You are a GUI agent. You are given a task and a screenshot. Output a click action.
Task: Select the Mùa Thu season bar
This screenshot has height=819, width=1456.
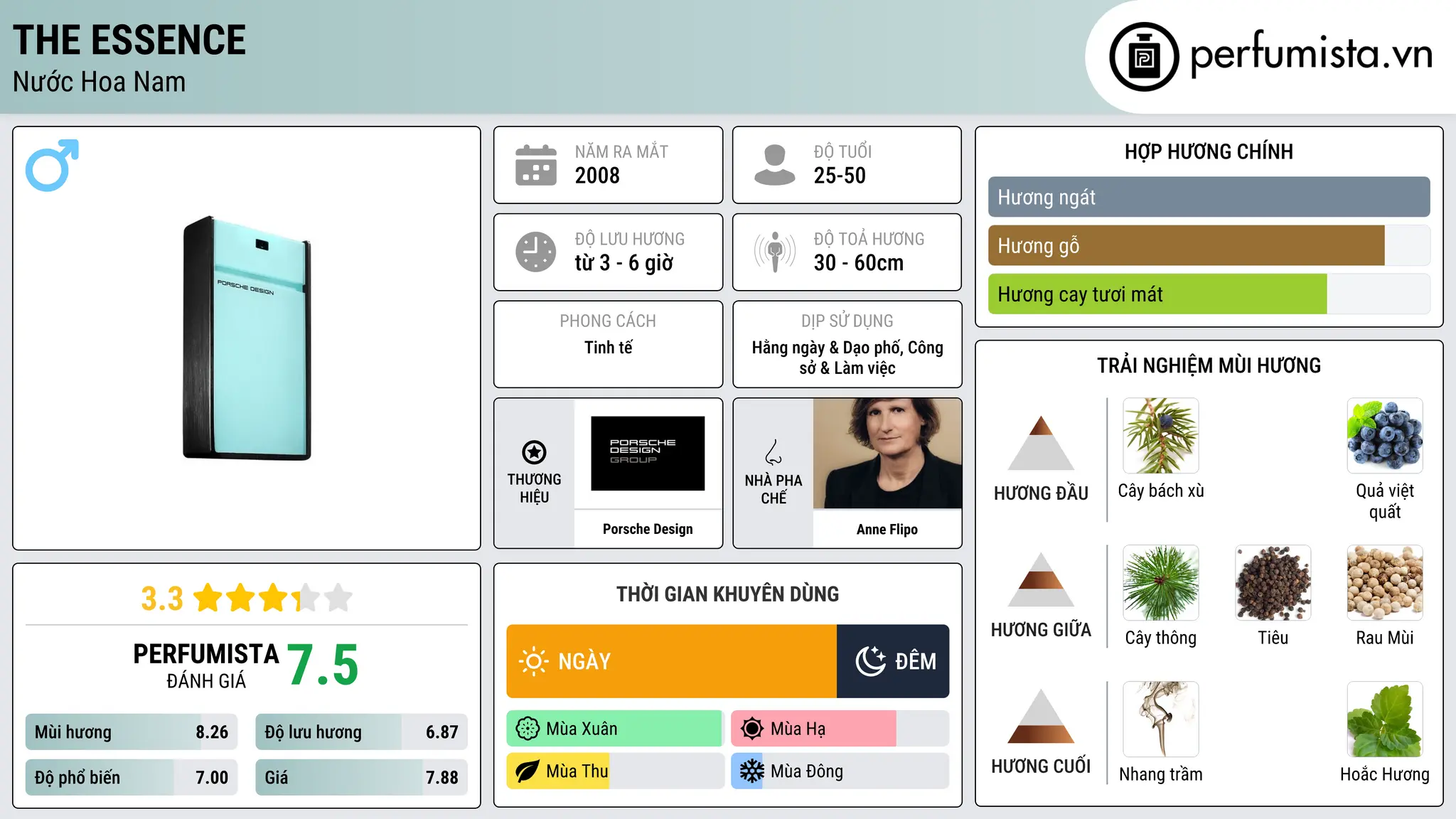pyautogui.click(x=615, y=771)
